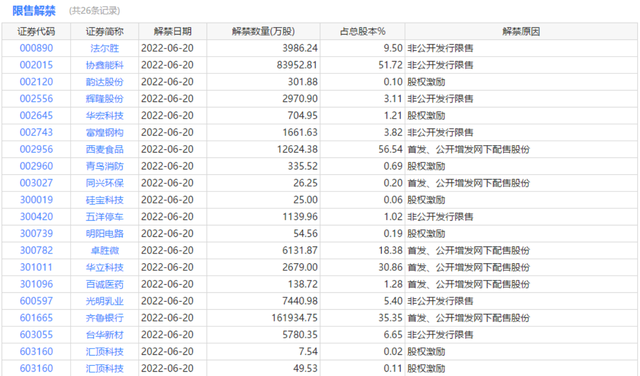Image resolution: width=640 pixels, height=376 pixels.
Task: Open stock code link 601665
Action: click(x=36, y=318)
